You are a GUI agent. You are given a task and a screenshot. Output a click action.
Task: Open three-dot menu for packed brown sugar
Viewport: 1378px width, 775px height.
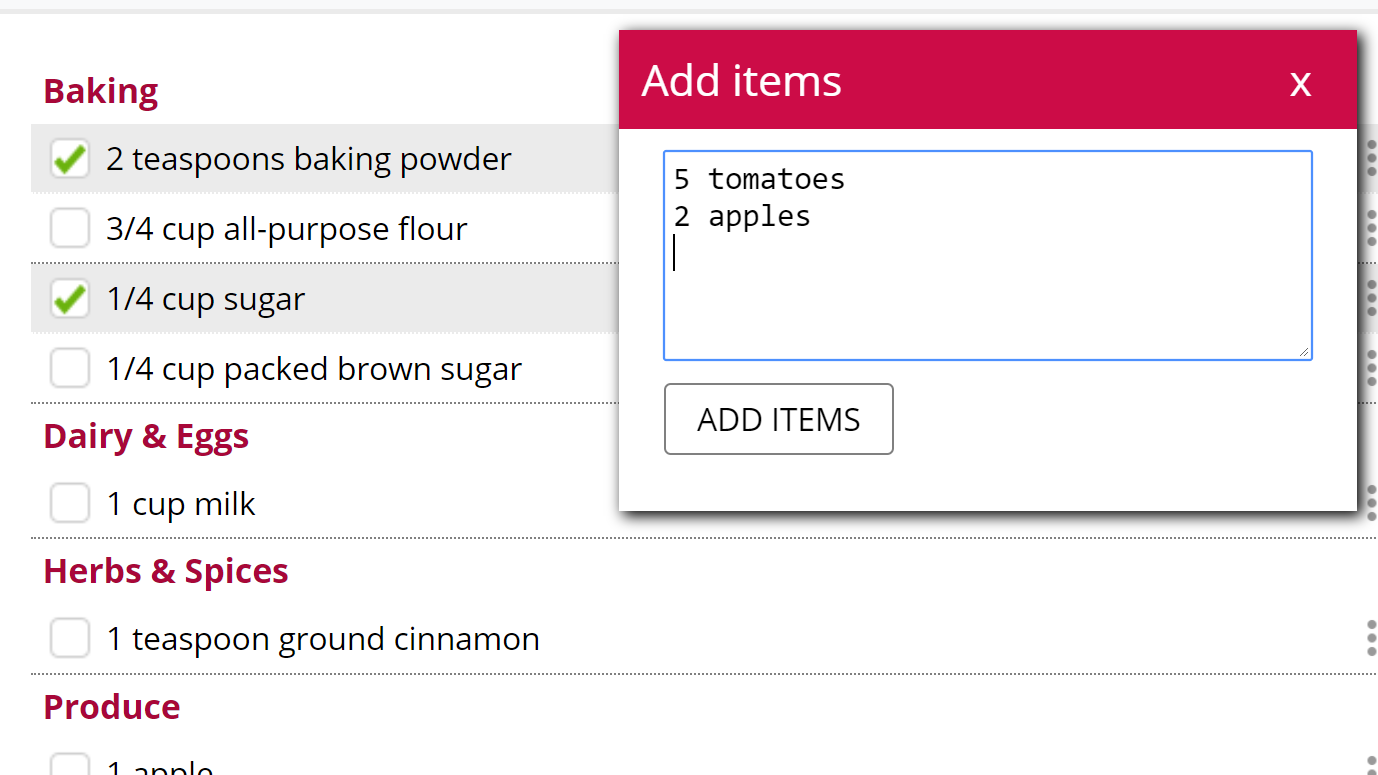coord(1371,368)
